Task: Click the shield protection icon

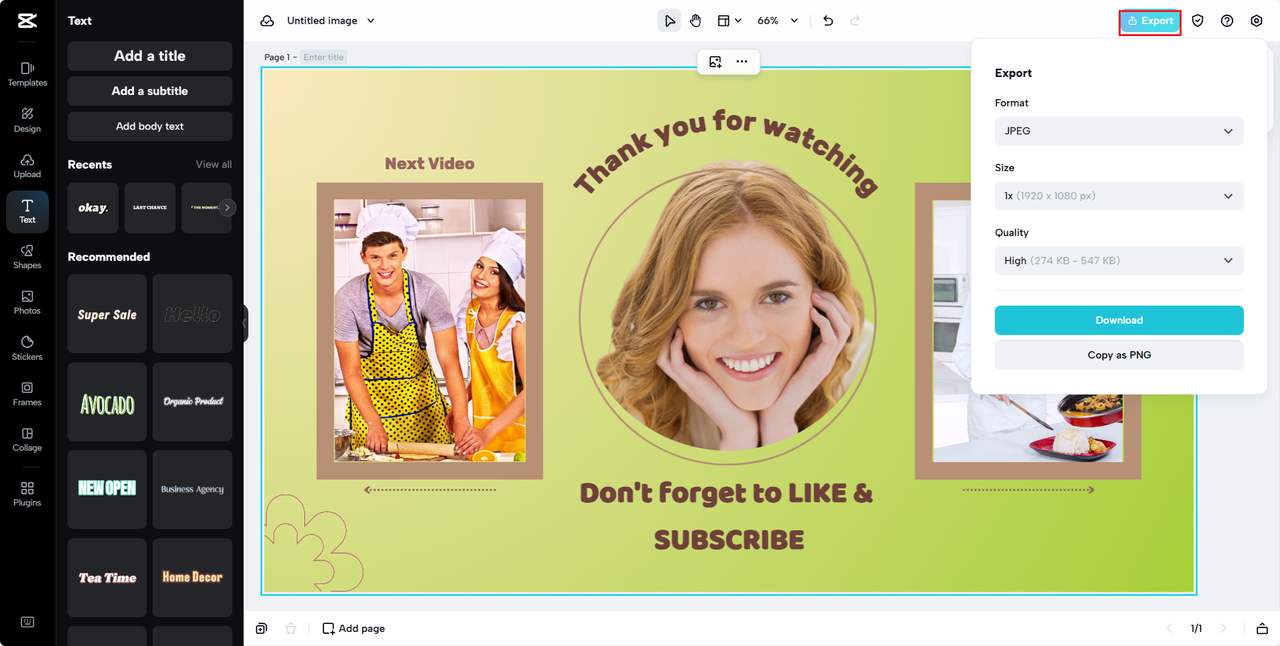Action: [x=1198, y=21]
